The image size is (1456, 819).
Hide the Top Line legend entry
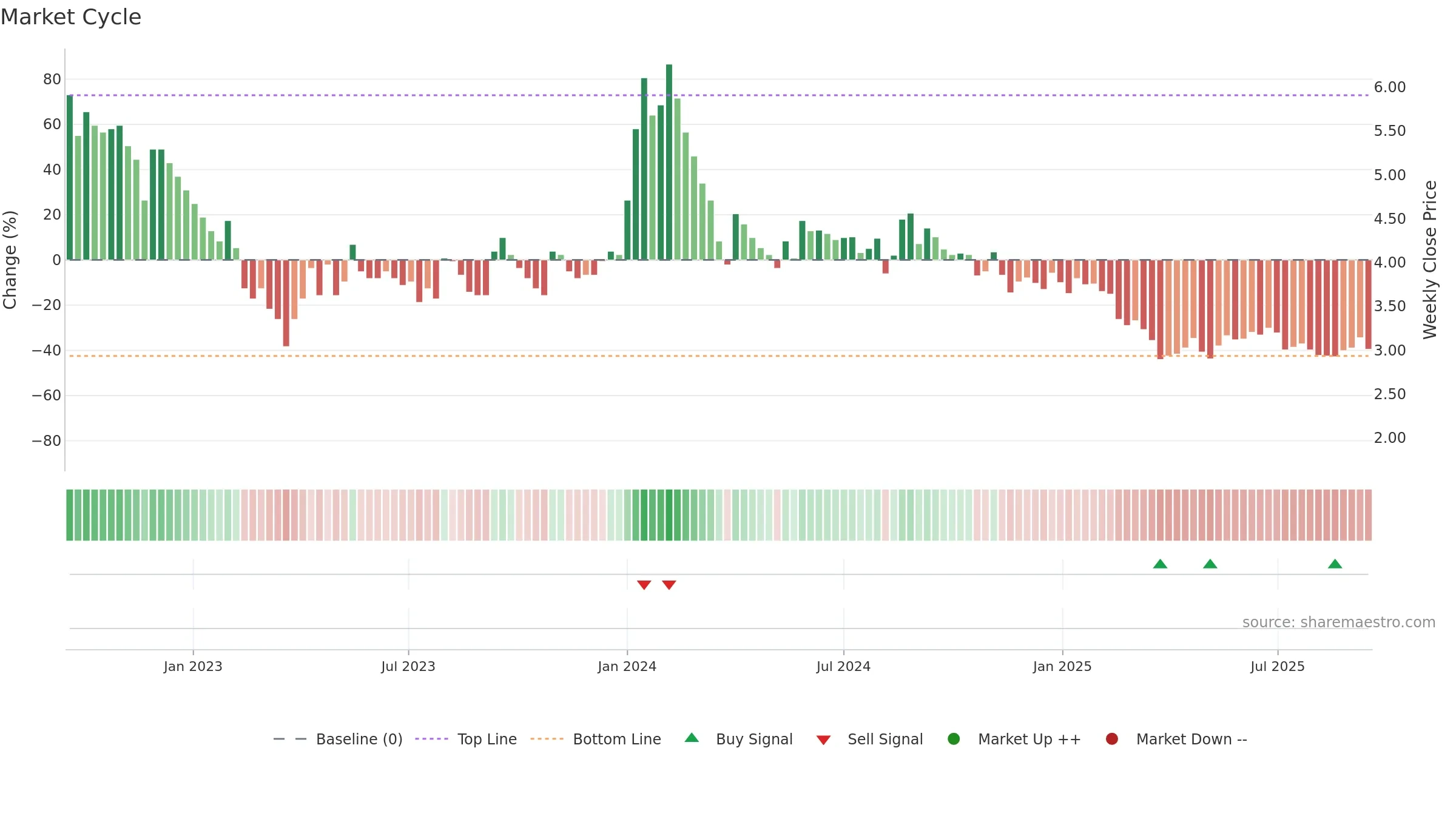(x=466, y=739)
